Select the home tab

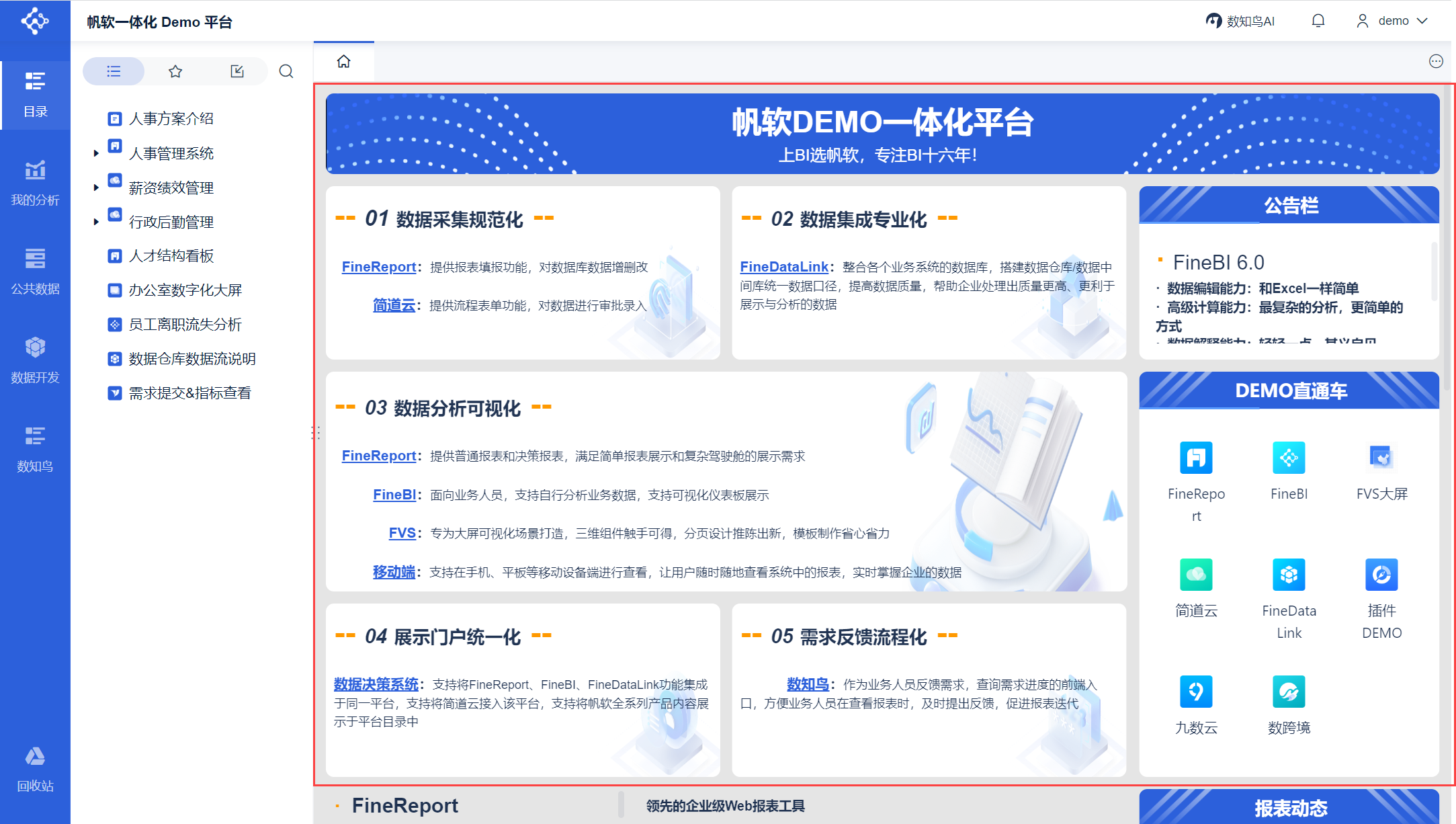pyautogui.click(x=343, y=62)
